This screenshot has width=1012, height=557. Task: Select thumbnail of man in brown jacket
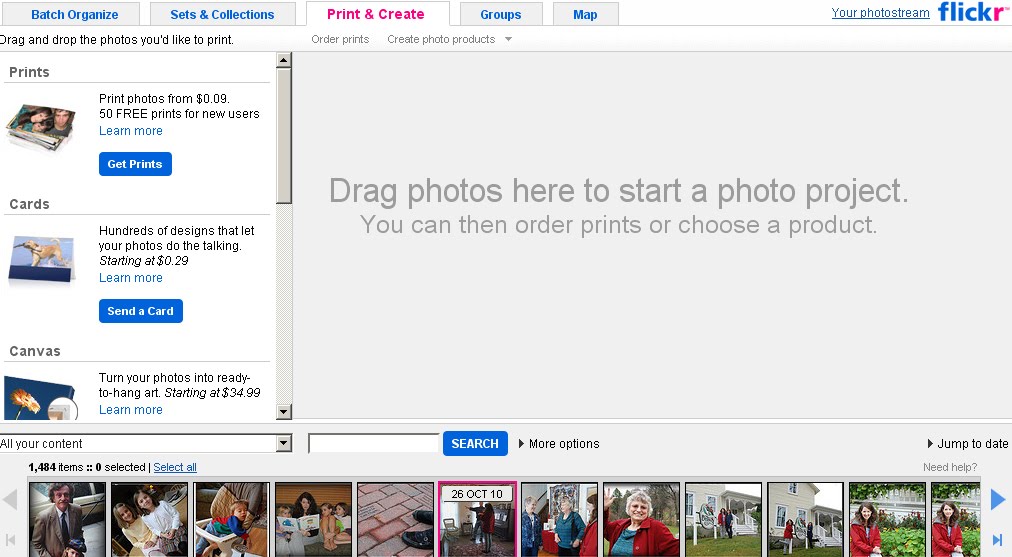67,520
